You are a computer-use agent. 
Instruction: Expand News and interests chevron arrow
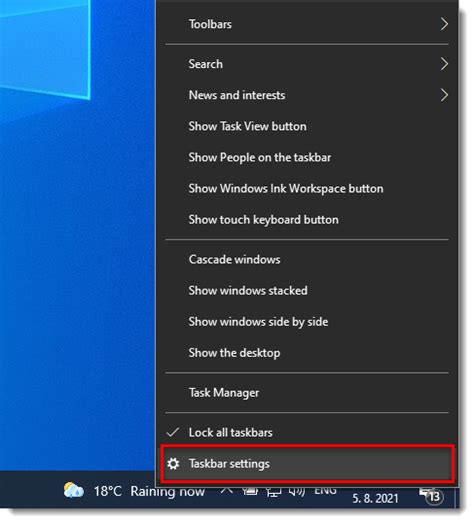[444, 95]
